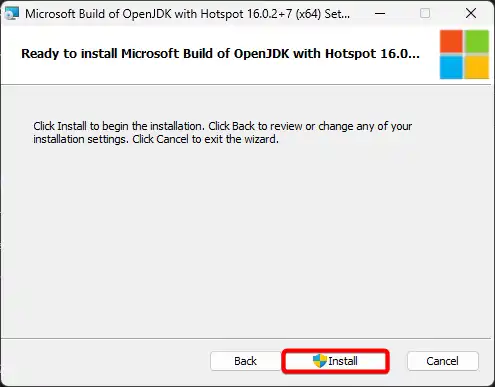Click the word 'Back' in the instructions
The width and height of the screenshot is (495, 387).
[x=243, y=126]
